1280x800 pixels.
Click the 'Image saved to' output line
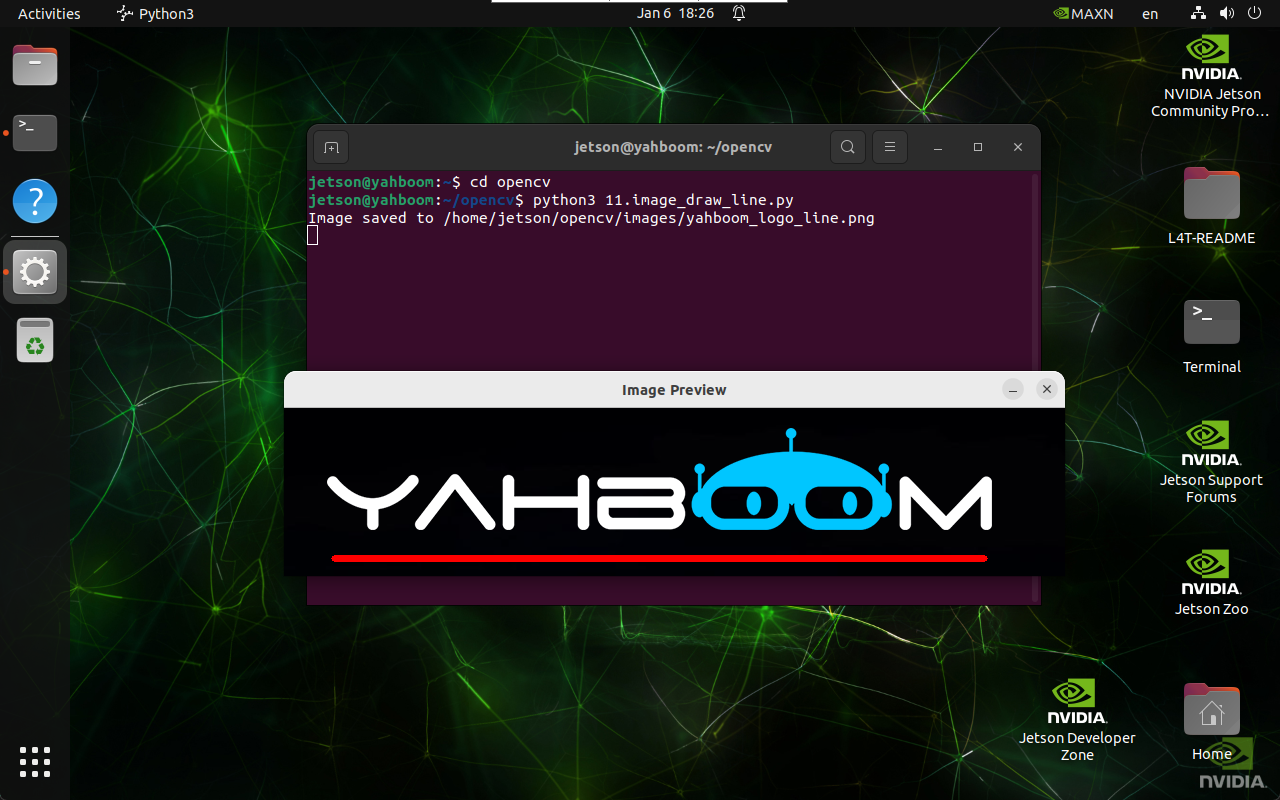click(591, 218)
